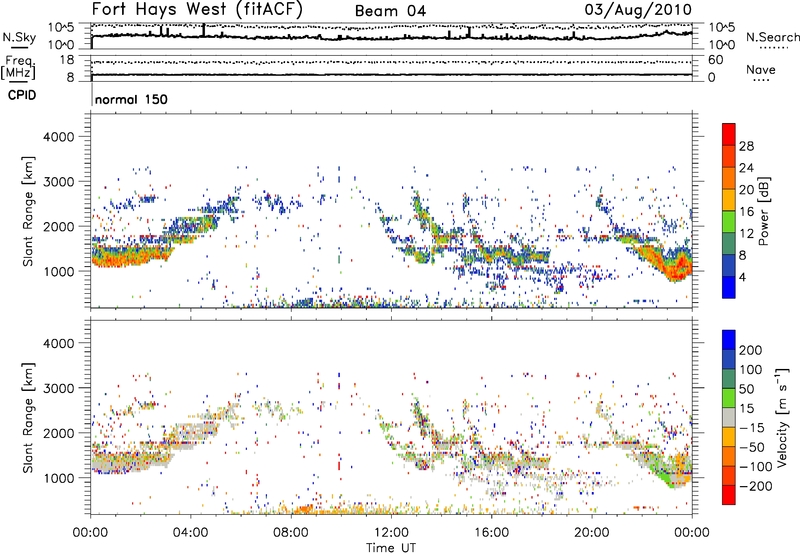The image size is (800, 554).
Task: Click the -100 label on the velocity scale
Action: point(756,467)
